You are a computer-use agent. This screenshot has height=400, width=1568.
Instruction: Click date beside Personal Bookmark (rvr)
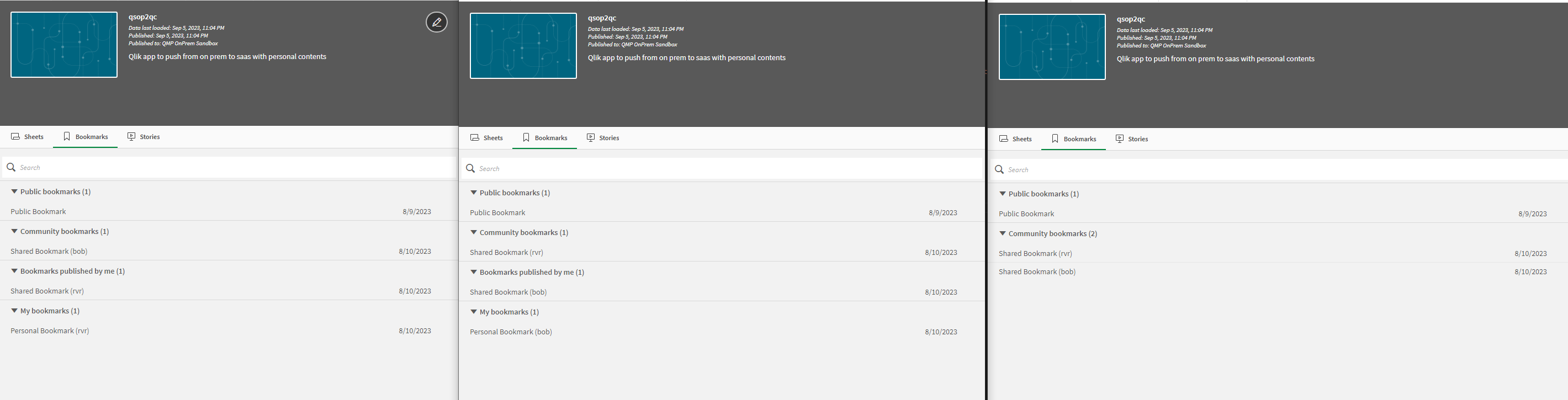pyautogui.click(x=415, y=330)
